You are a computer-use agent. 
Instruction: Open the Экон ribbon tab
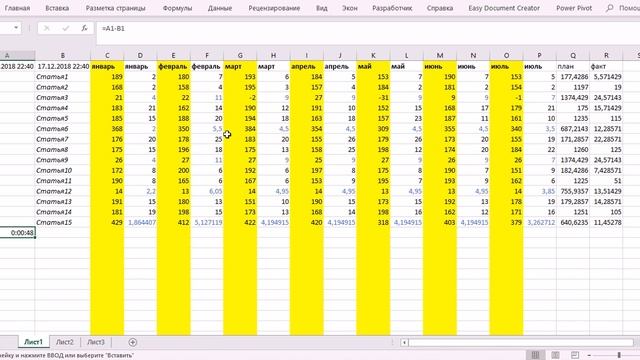point(349,8)
